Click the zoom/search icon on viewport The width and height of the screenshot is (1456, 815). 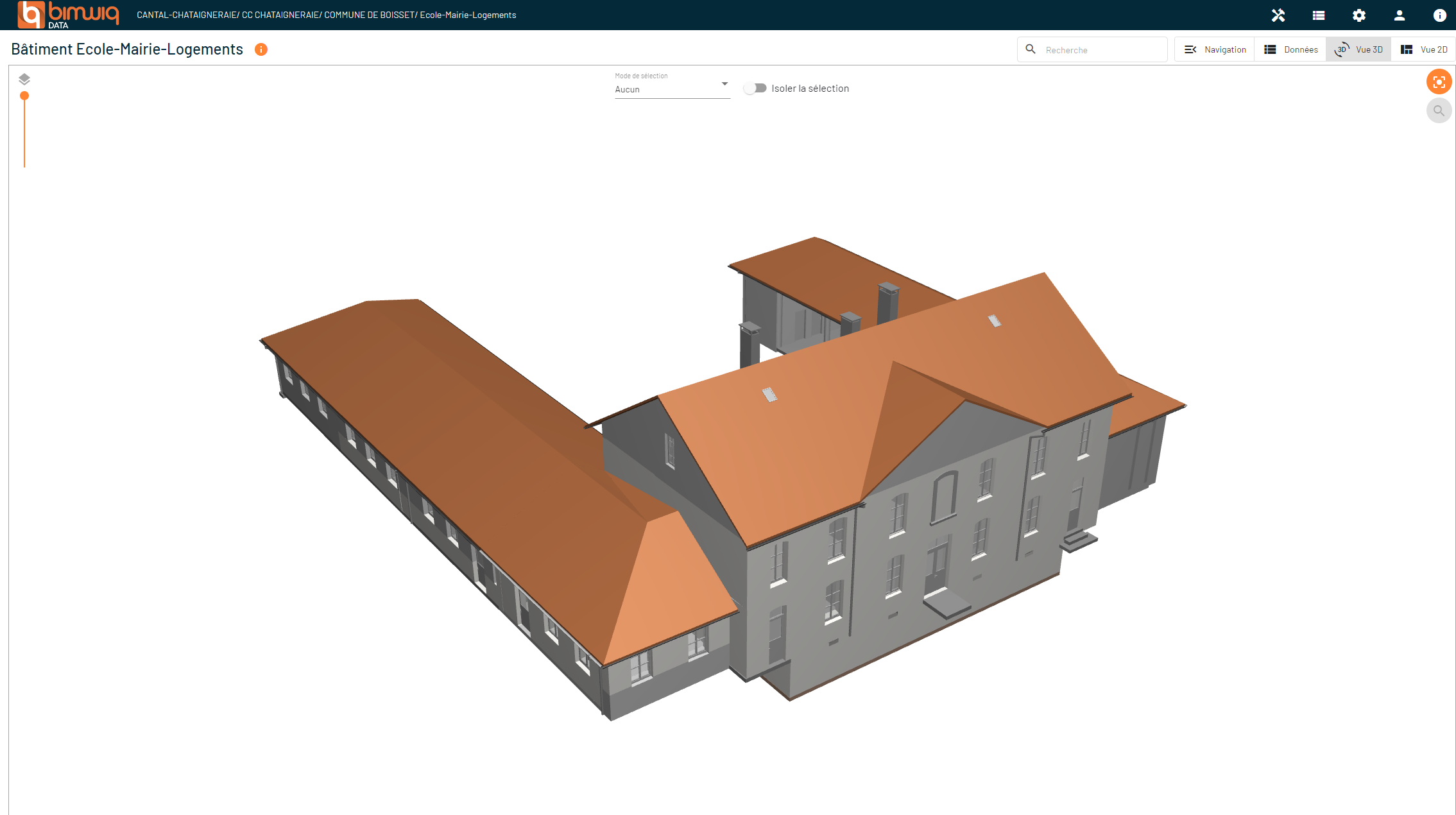pyautogui.click(x=1439, y=111)
